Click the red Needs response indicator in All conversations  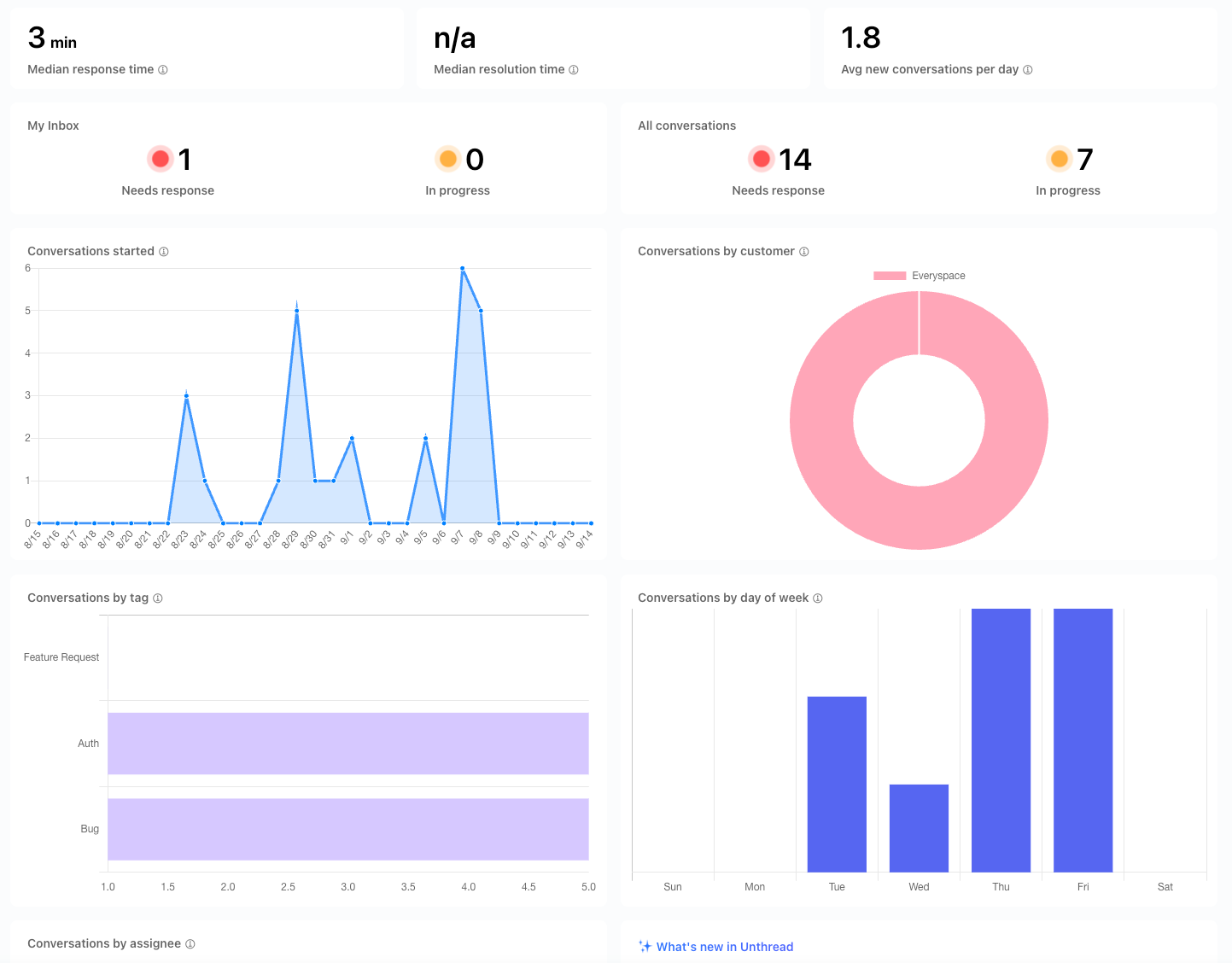(x=762, y=159)
